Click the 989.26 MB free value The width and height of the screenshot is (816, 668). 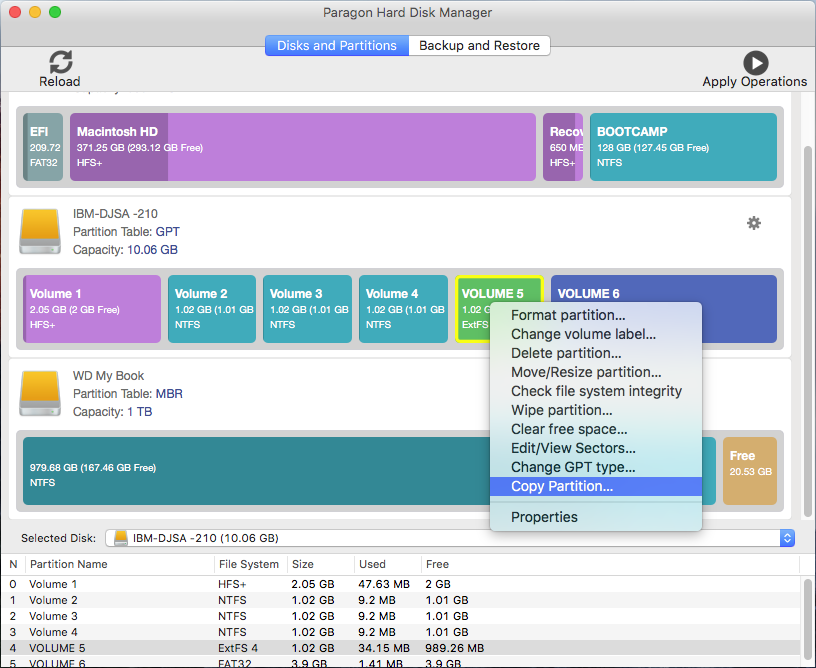click(x=454, y=648)
